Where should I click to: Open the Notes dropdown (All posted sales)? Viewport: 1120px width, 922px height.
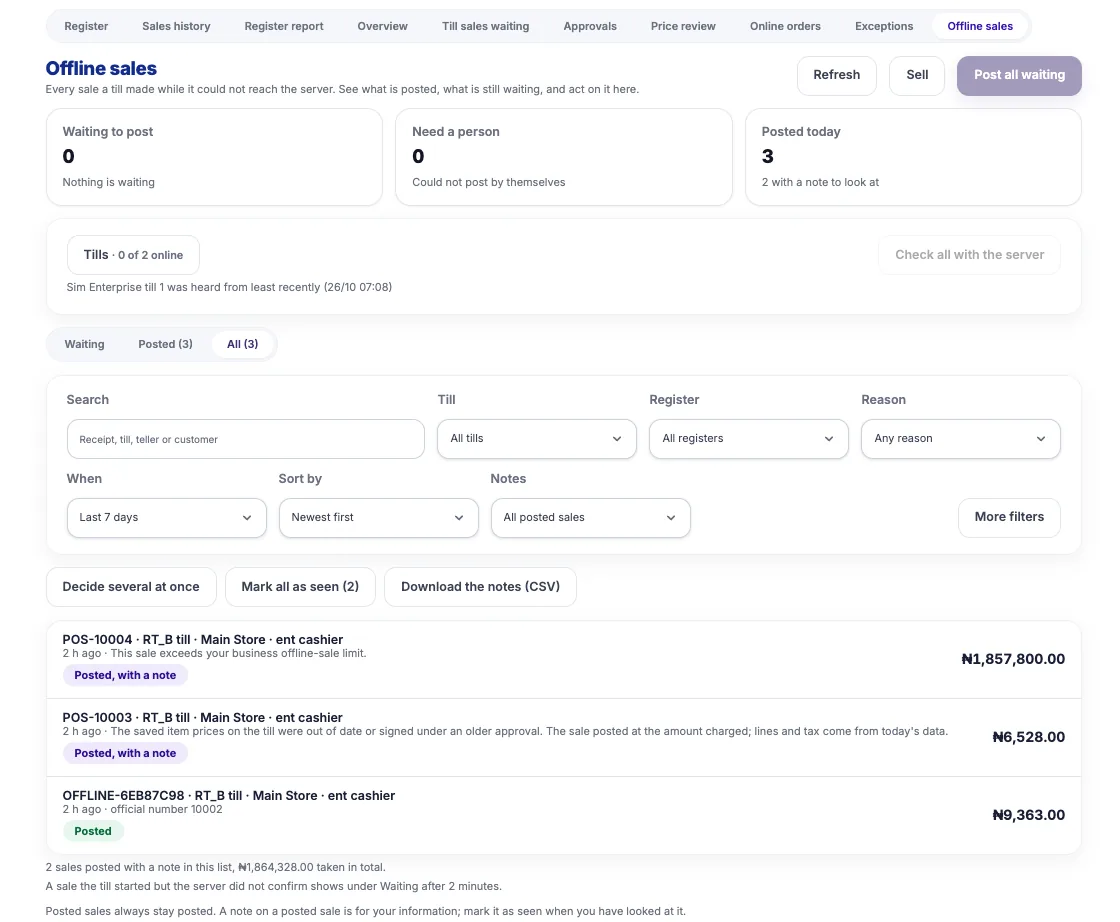[x=591, y=518]
